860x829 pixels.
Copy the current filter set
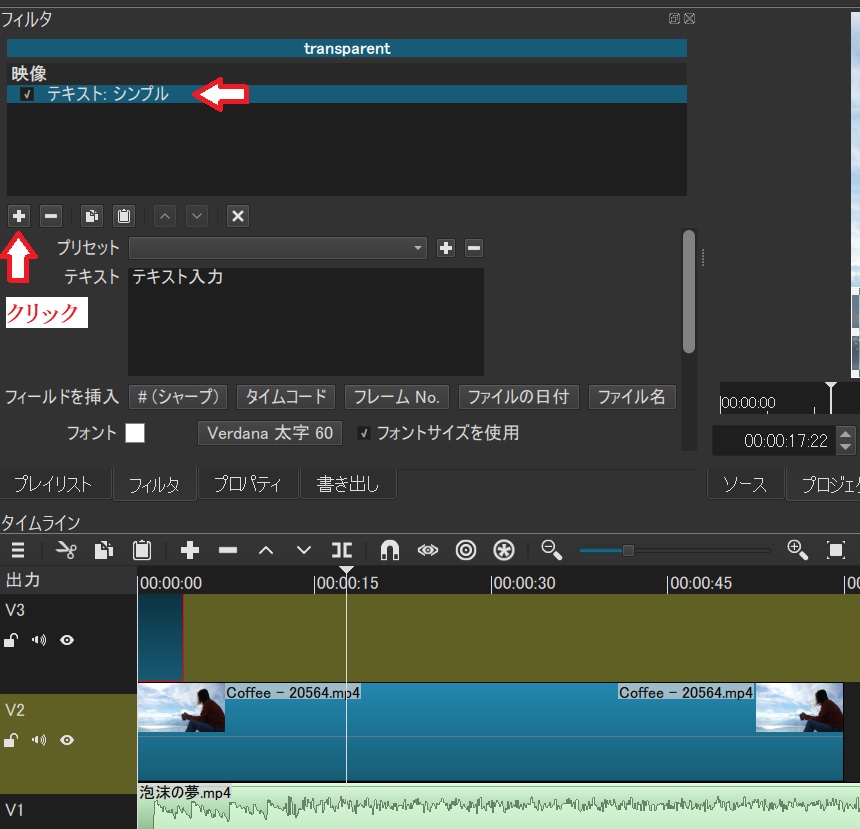(91, 216)
